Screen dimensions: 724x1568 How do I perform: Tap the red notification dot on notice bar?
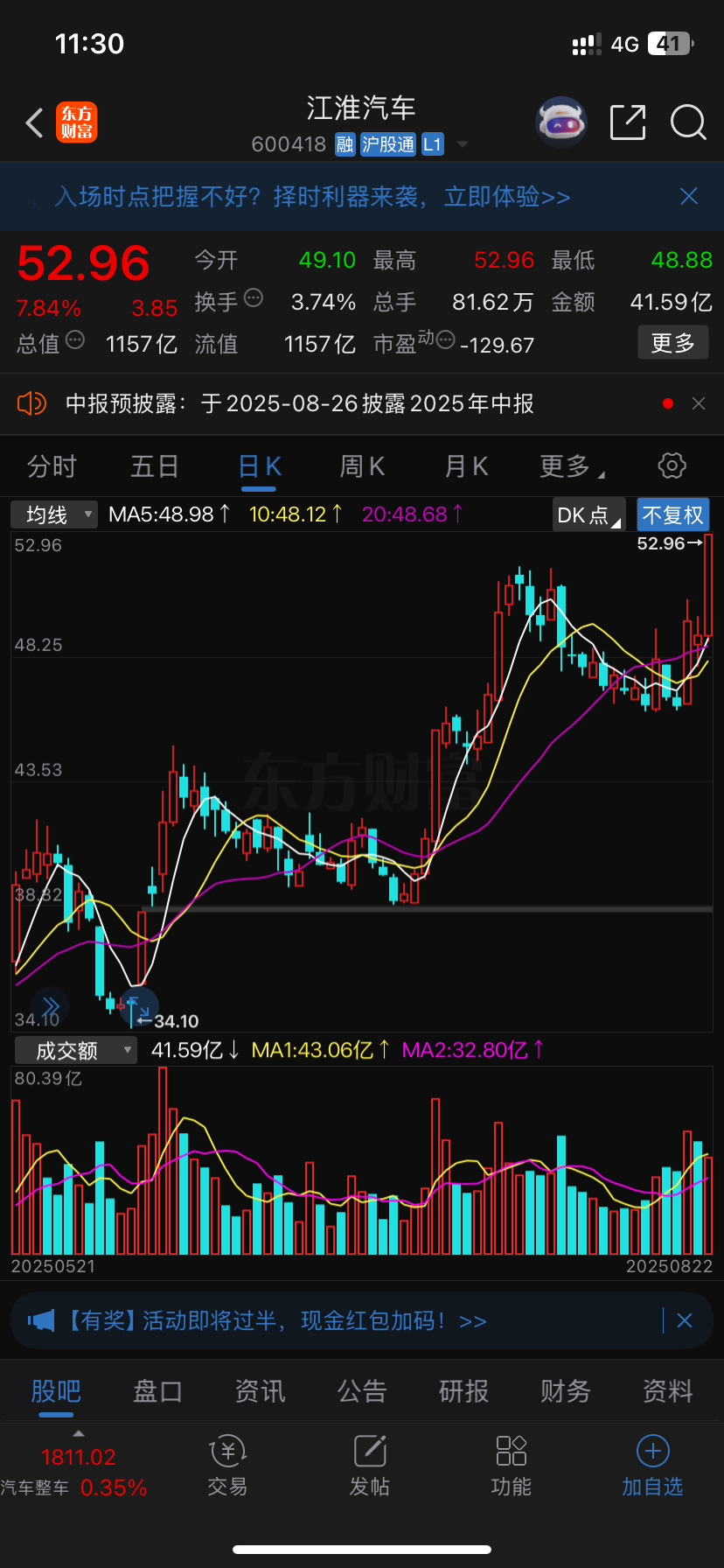tap(668, 403)
